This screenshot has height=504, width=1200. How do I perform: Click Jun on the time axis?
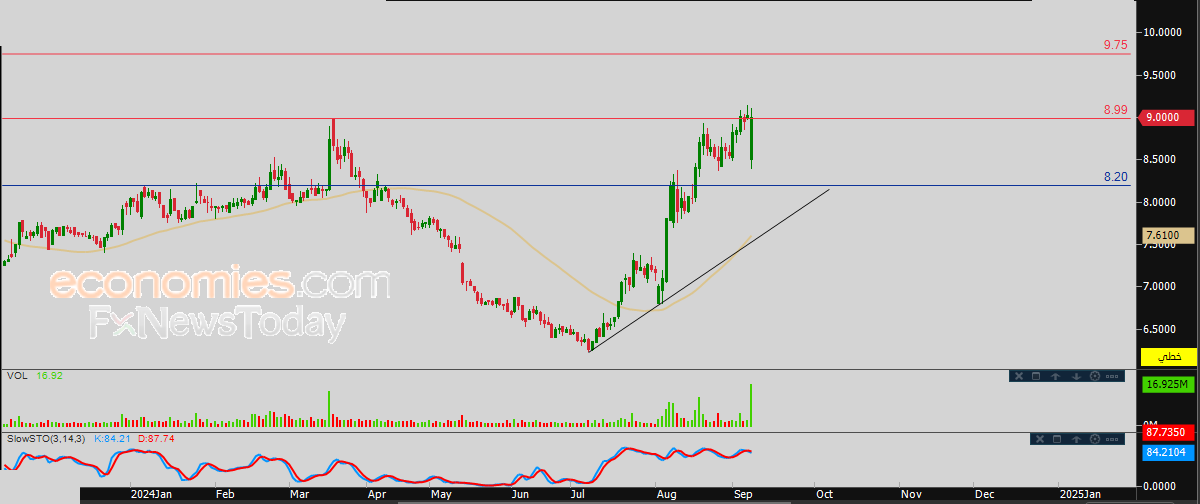[x=520, y=494]
